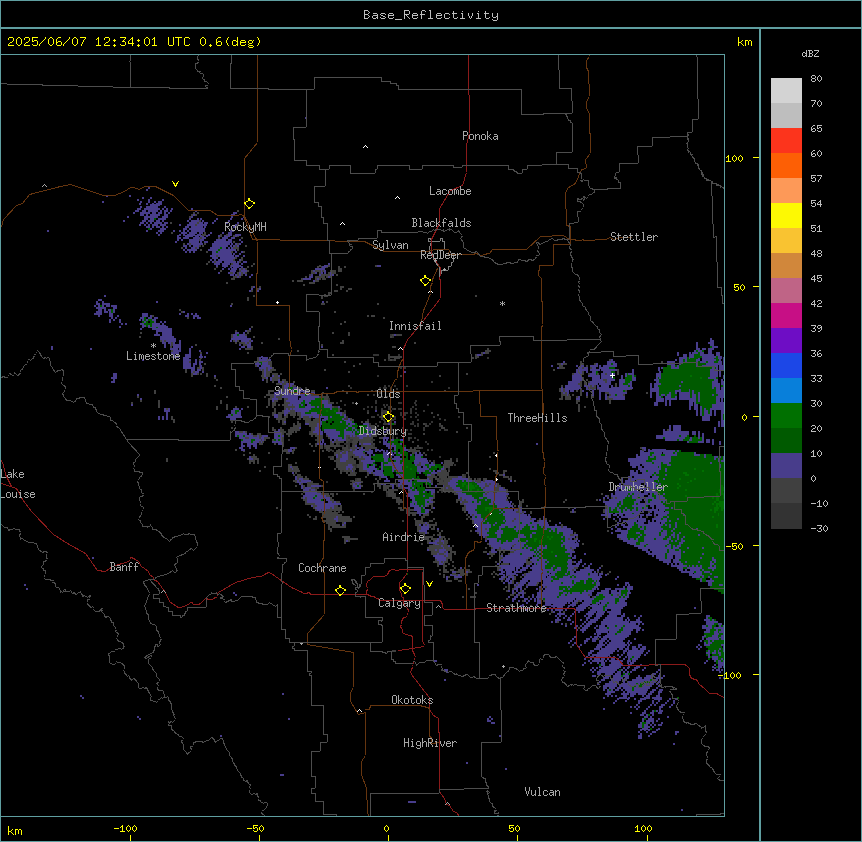
Task: Click the yellow station marker below Olds
Action: click(388, 417)
